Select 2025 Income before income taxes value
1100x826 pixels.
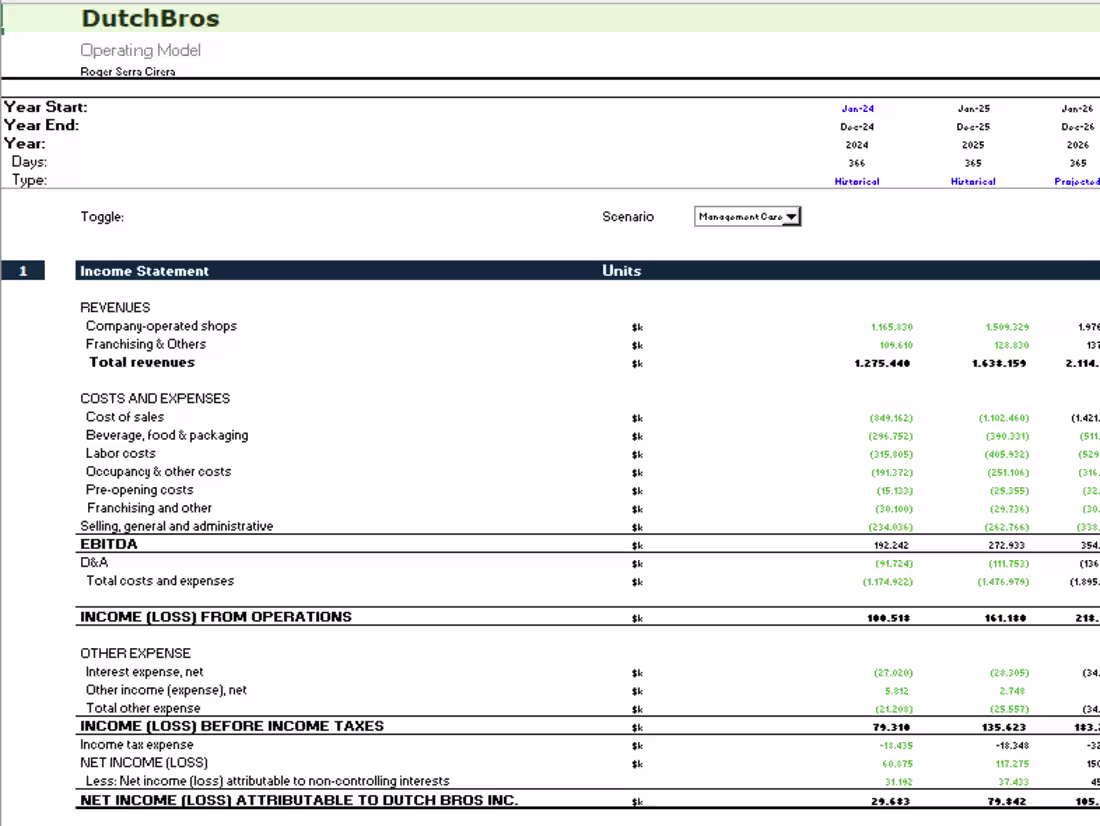1004,728
